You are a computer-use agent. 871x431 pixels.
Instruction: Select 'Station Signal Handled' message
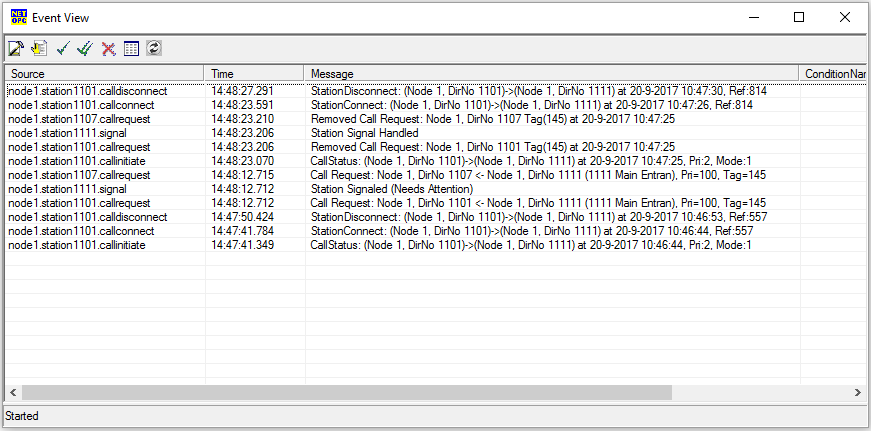(364, 133)
